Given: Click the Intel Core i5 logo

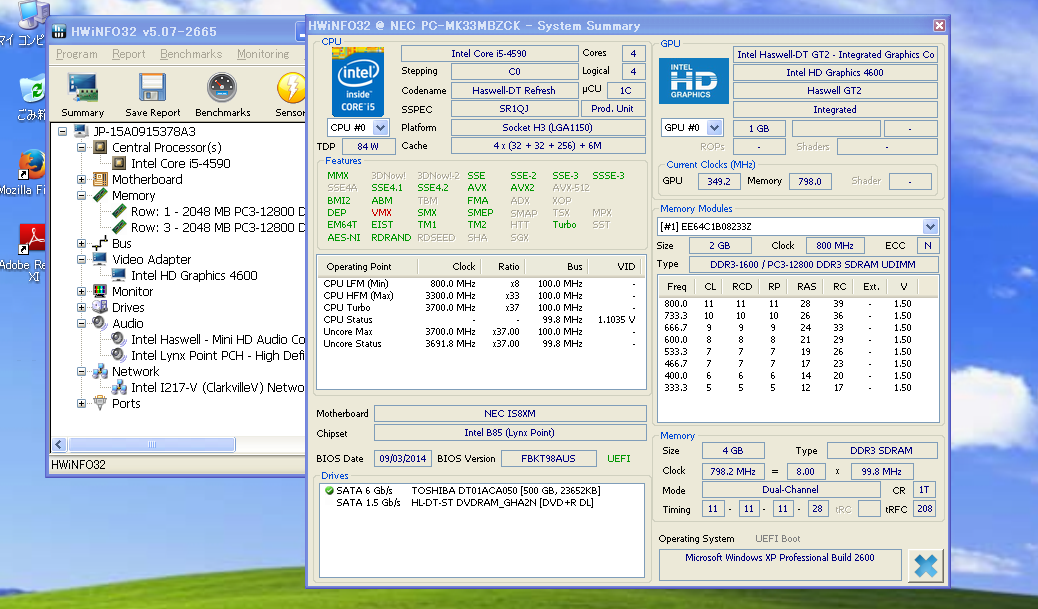Looking at the screenshot, I should (x=358, y=81).
